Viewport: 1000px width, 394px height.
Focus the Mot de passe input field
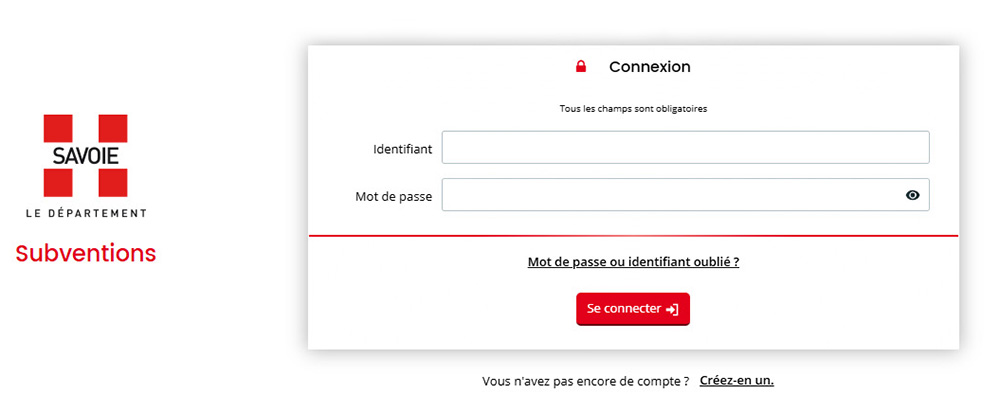(x=686, y=194)
